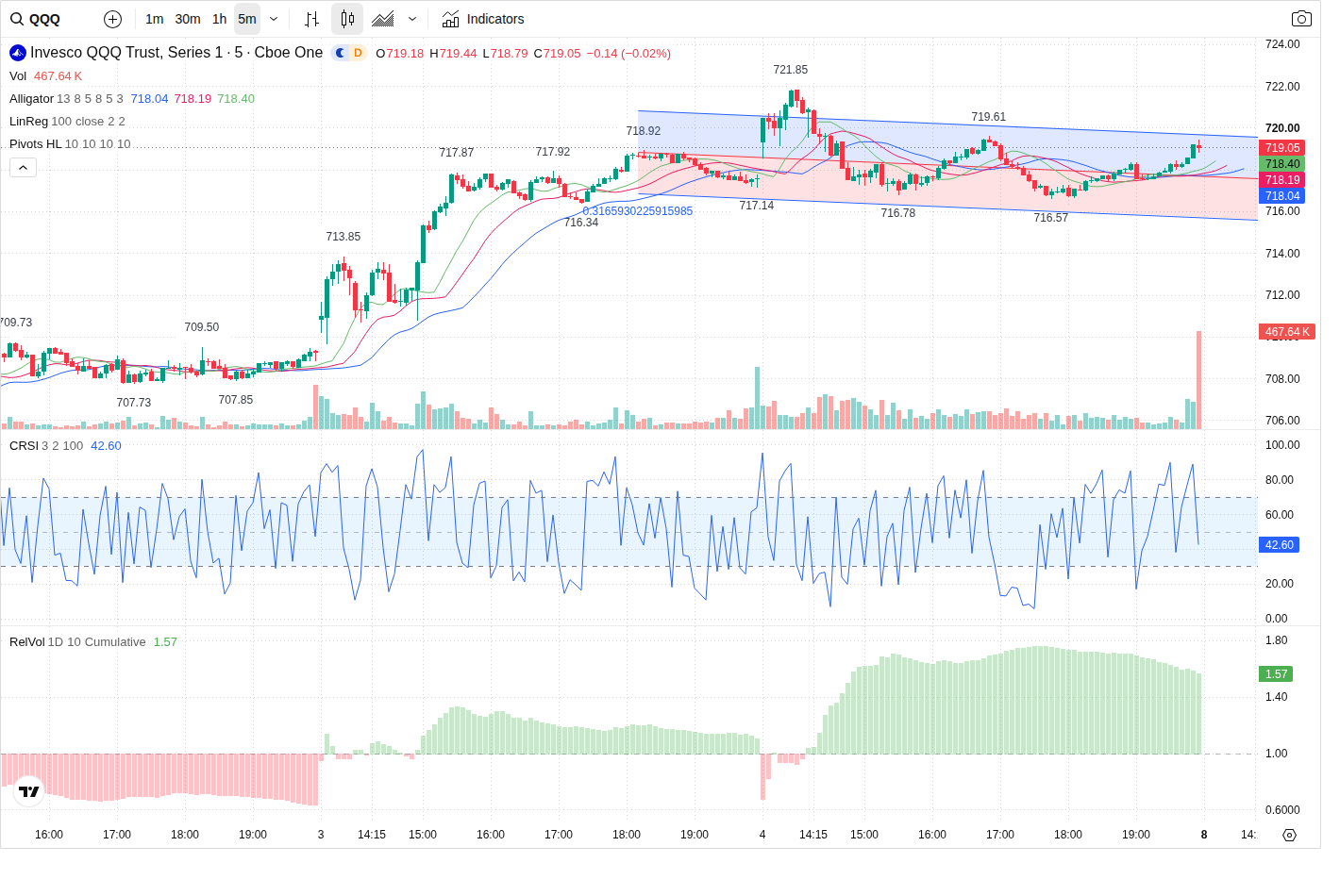Screen dimensions: 1340x896
Task: Click the 717.14 pivot low label
Action: click(757, 206)
